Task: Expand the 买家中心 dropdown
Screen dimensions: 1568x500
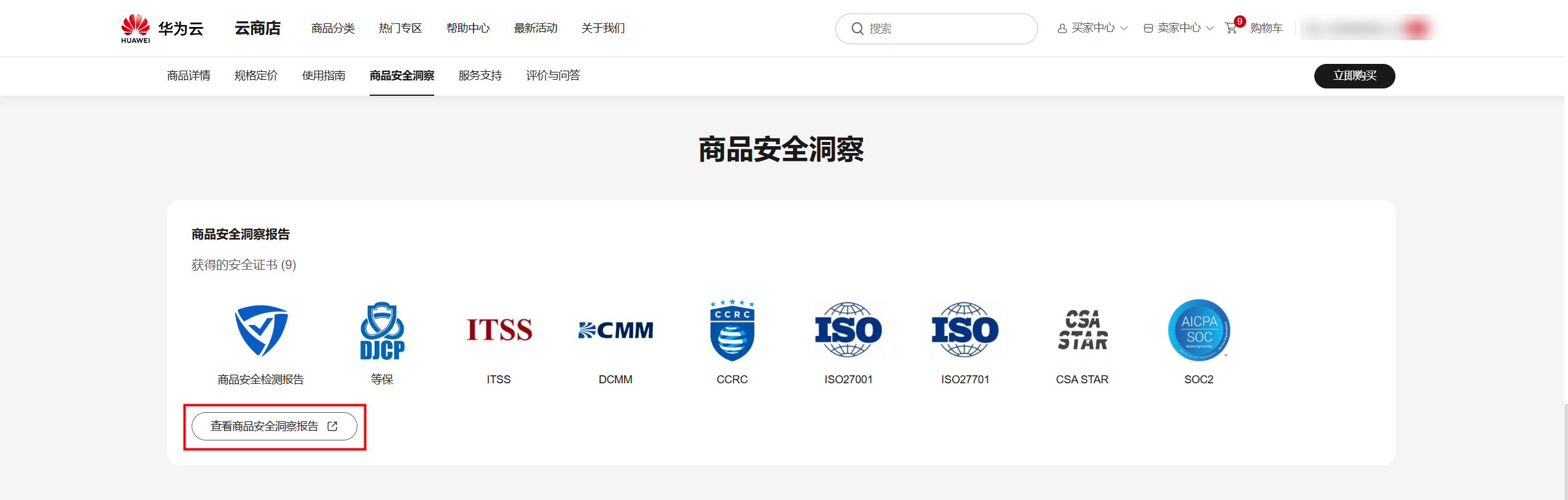Action: 1092,28
